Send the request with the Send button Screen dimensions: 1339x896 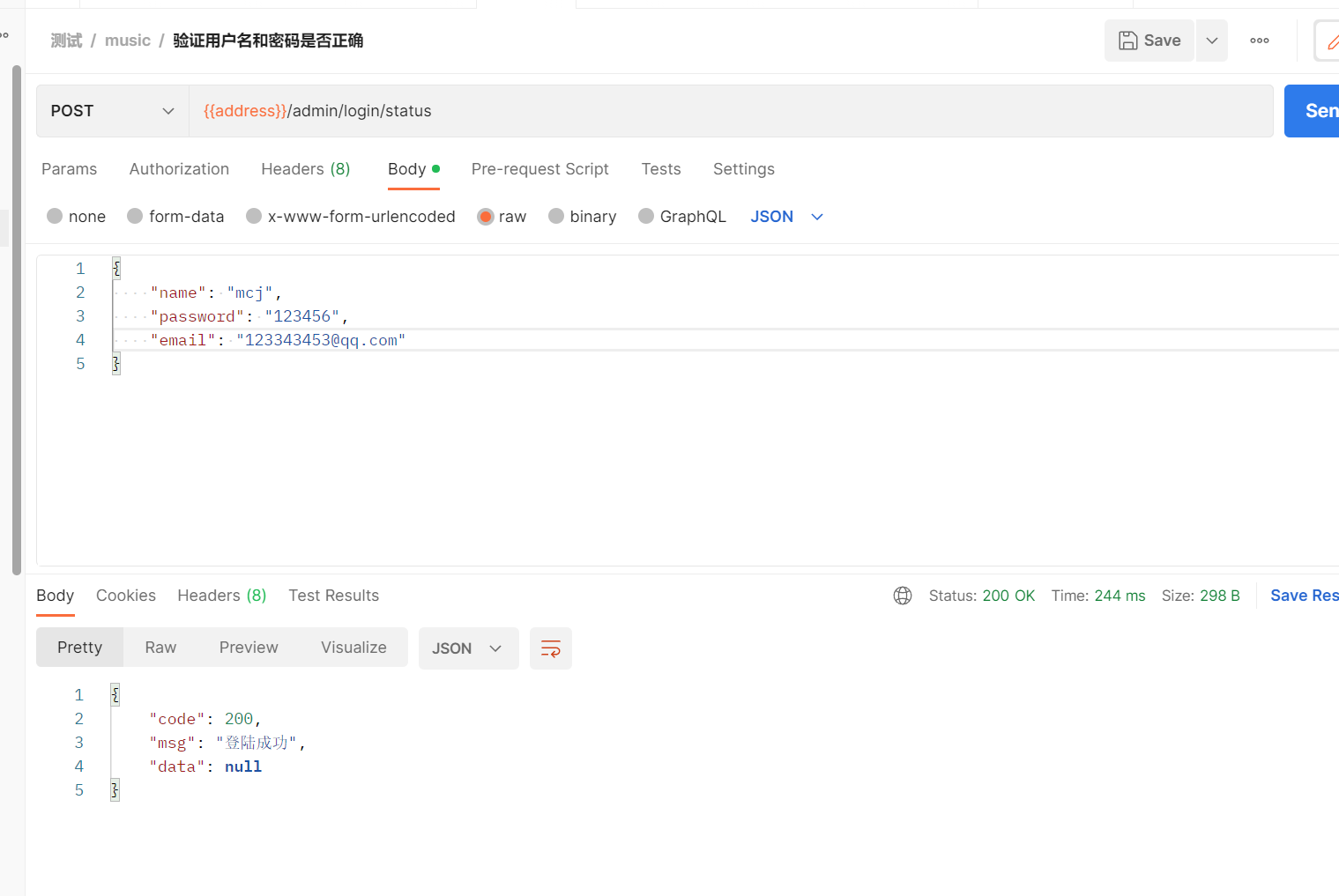(x=1313, y=111)
